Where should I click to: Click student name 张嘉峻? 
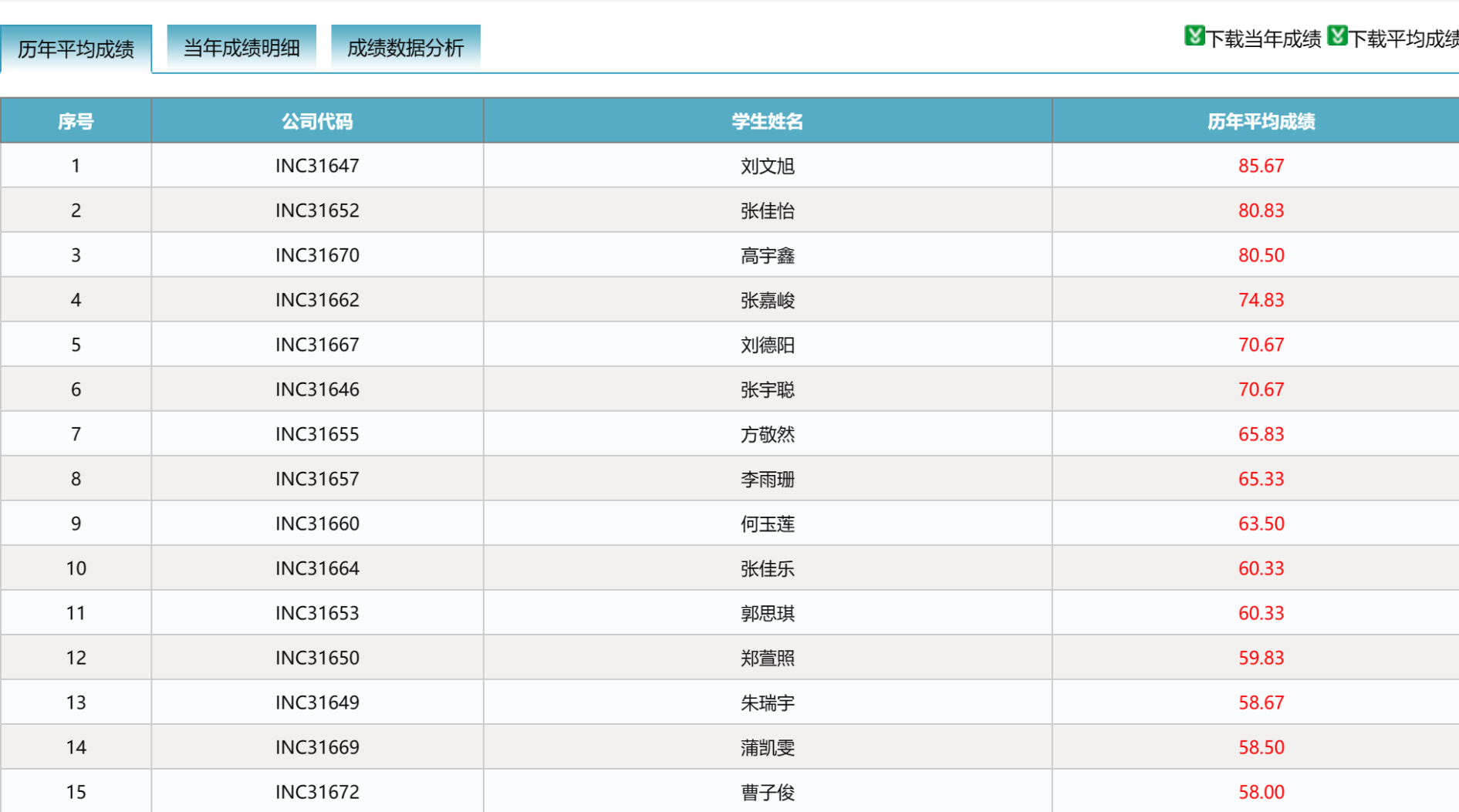(767, 300)
